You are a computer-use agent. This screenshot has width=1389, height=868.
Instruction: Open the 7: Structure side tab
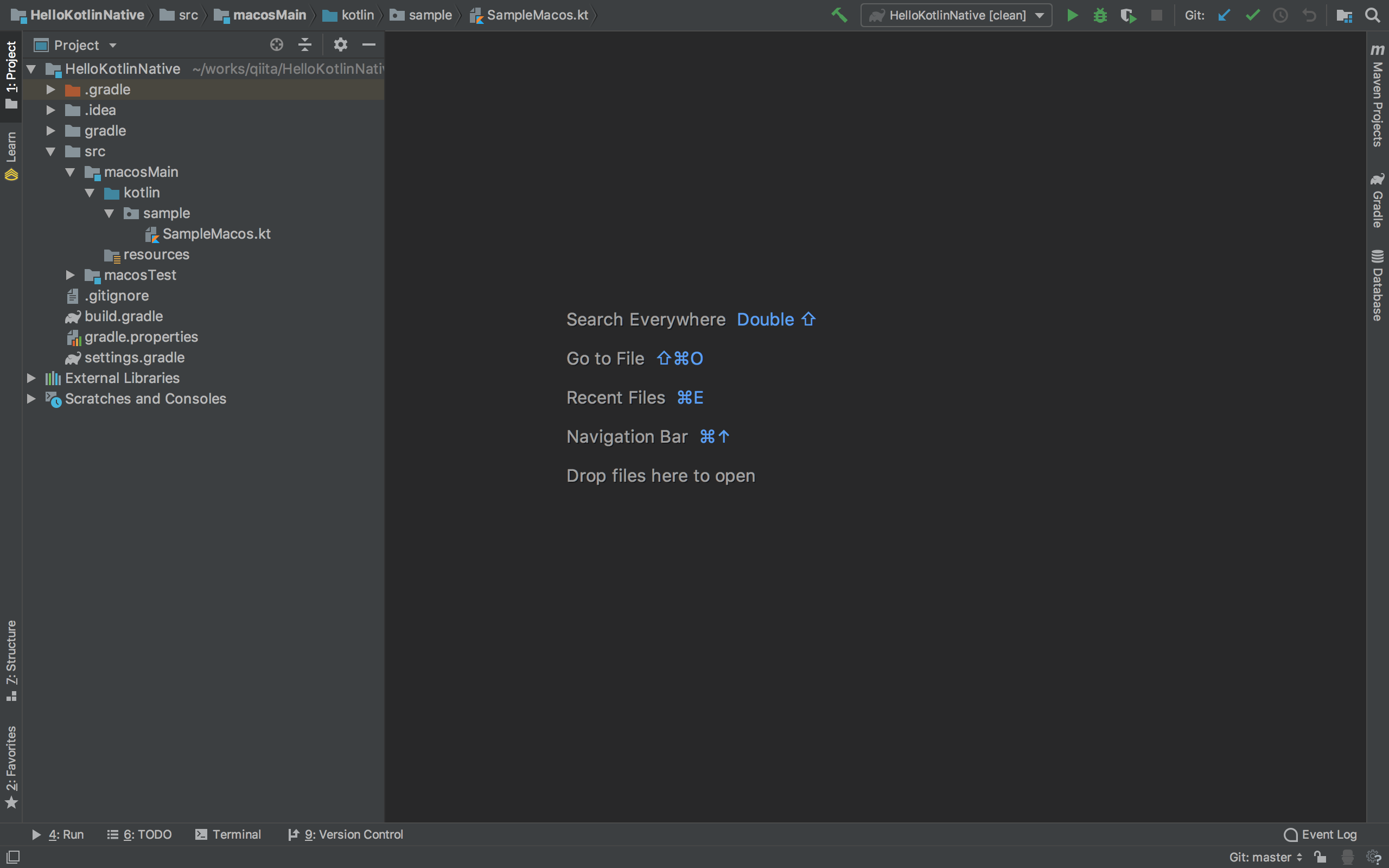(x=11, y=660)
